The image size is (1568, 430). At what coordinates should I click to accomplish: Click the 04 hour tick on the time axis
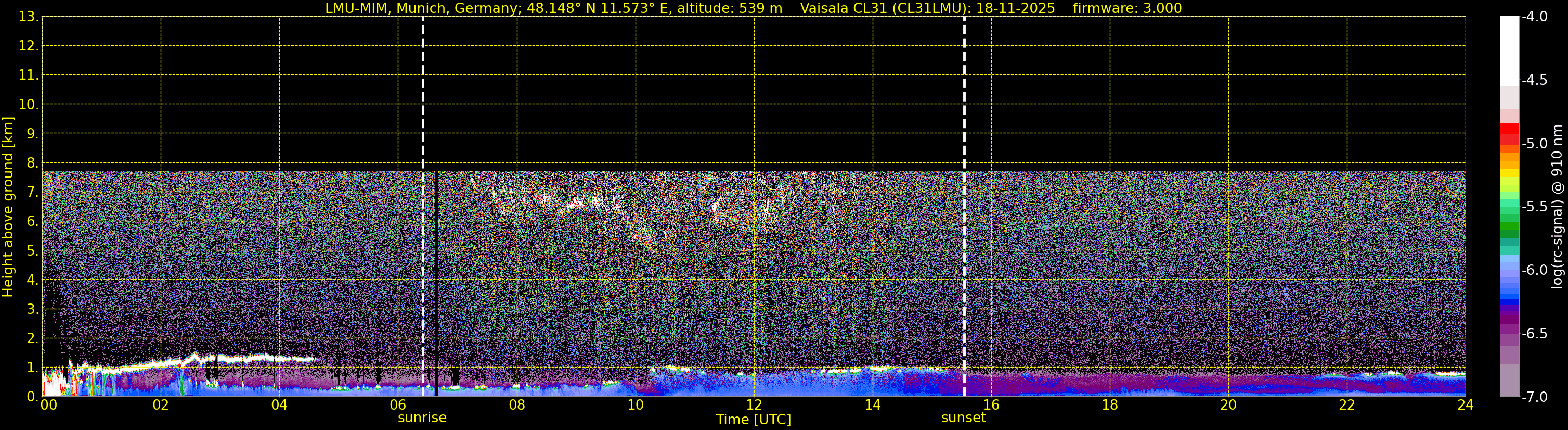coord(279,405)
